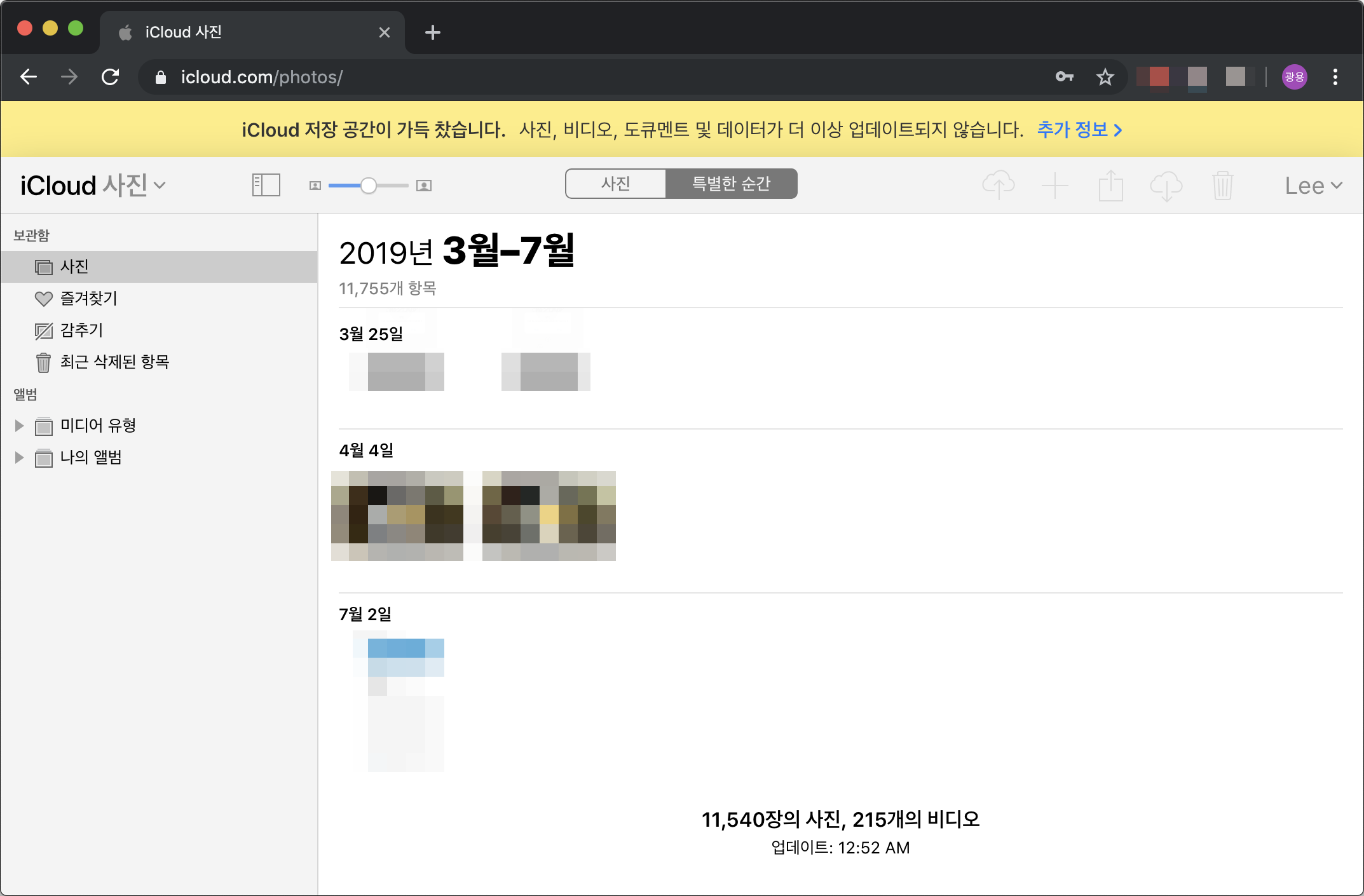This screenshot has width=1364, height=896.
Task: Open the iCloud 사진 app switcher dropdown
Action: pos(93,186)
